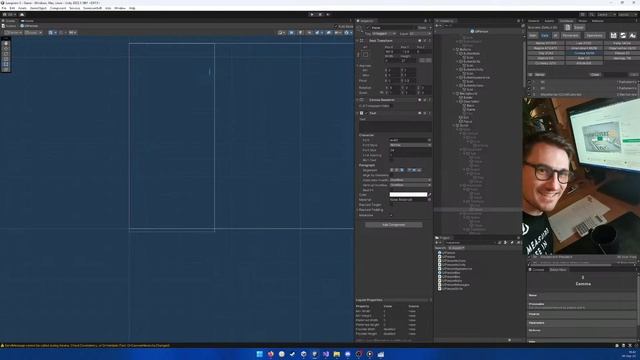
Task: Open the File menu
Action: (4, 8)
